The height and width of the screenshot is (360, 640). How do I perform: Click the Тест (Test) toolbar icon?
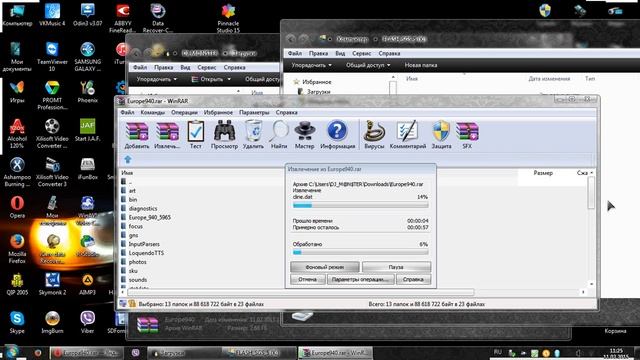coord(196,135)
